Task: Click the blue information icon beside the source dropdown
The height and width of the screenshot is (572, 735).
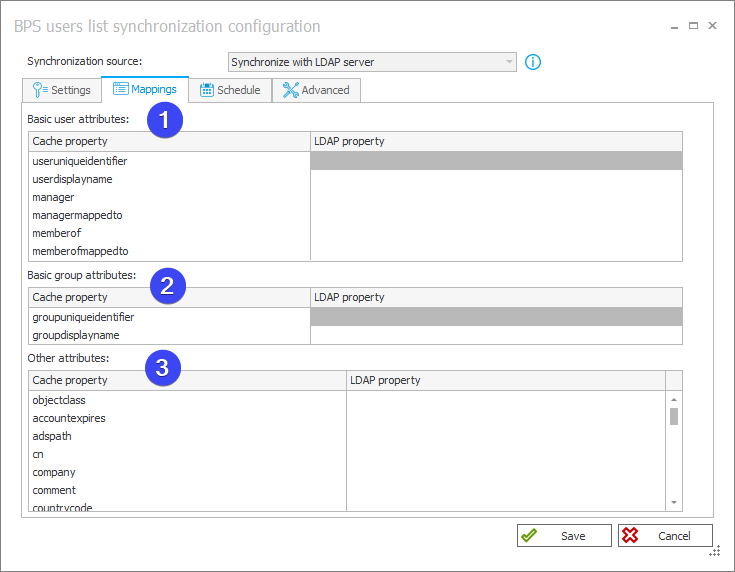Action: pyautogui.click(x=532, y=62)
